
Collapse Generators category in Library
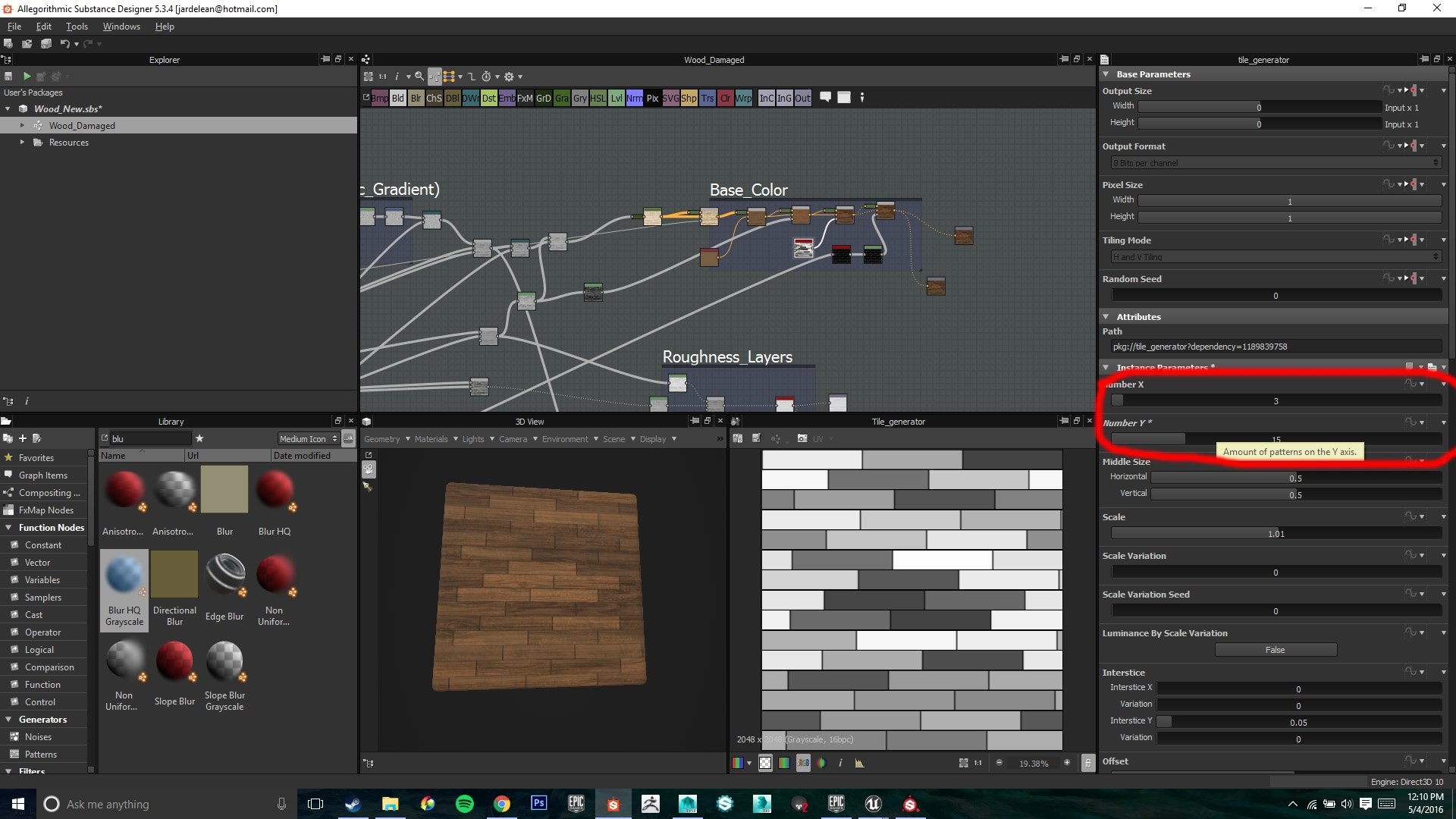pos(8,720)
